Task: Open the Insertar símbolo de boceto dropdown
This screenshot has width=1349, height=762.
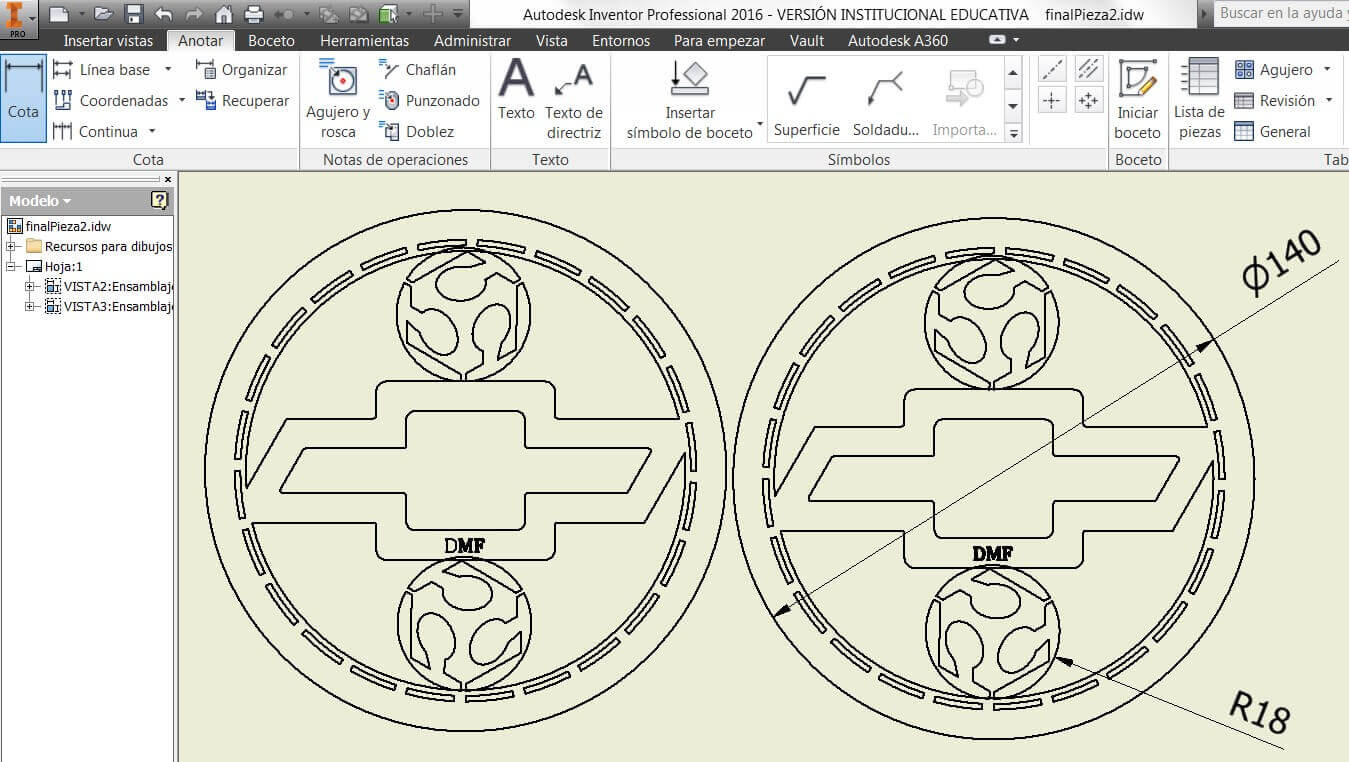Action: 760,127
